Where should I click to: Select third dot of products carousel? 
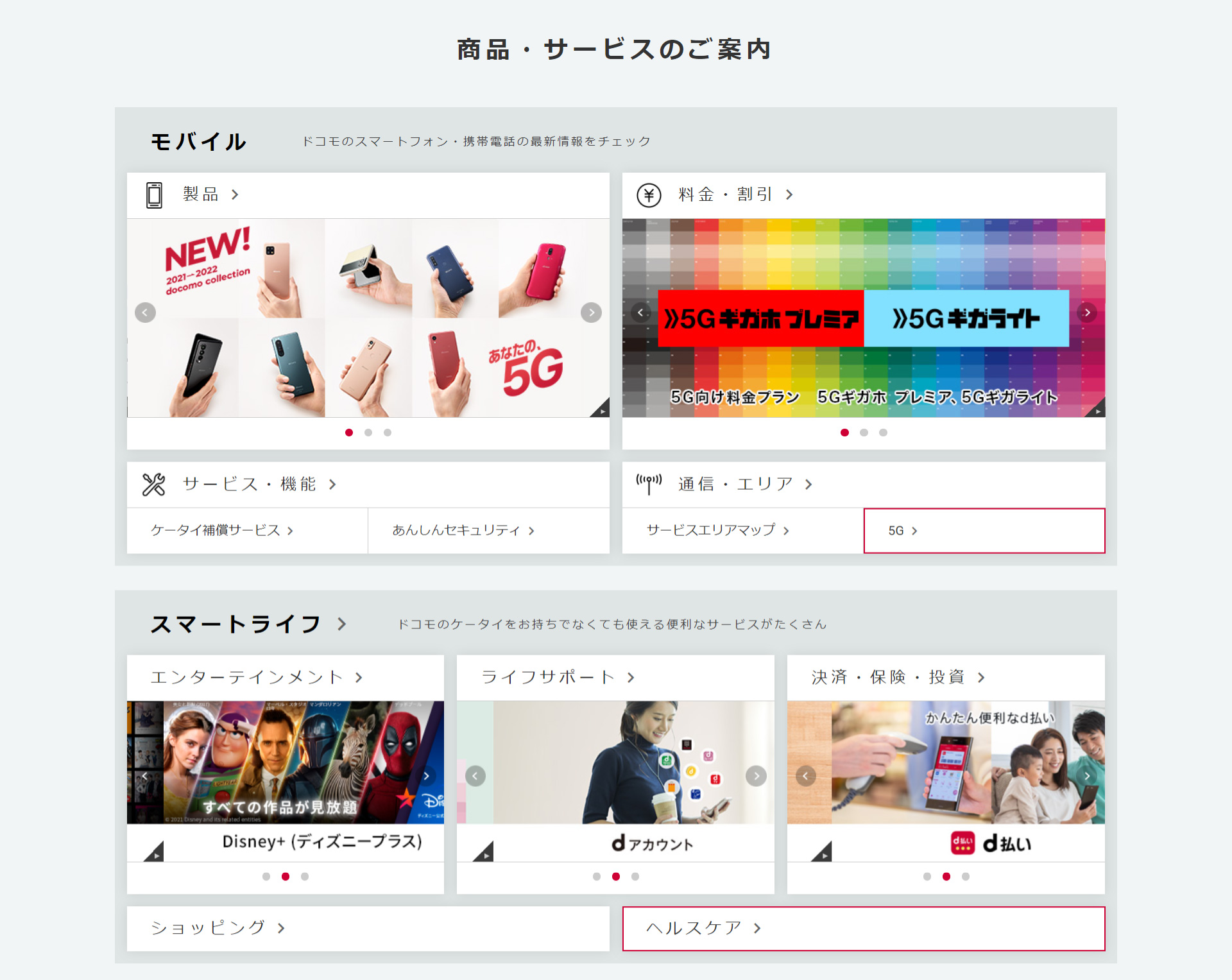[388, 433]
